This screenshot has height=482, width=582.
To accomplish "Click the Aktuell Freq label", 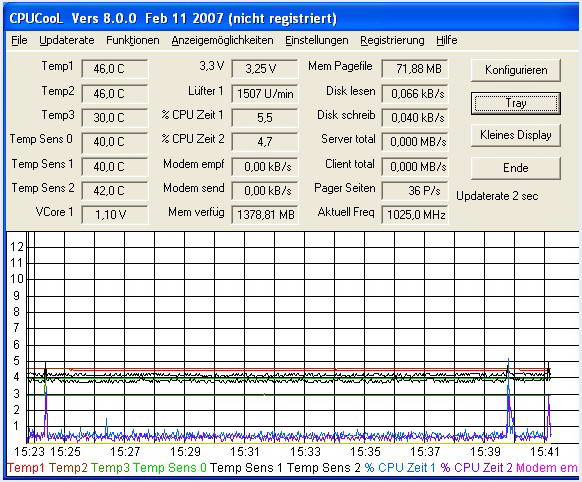I will 346,212.
